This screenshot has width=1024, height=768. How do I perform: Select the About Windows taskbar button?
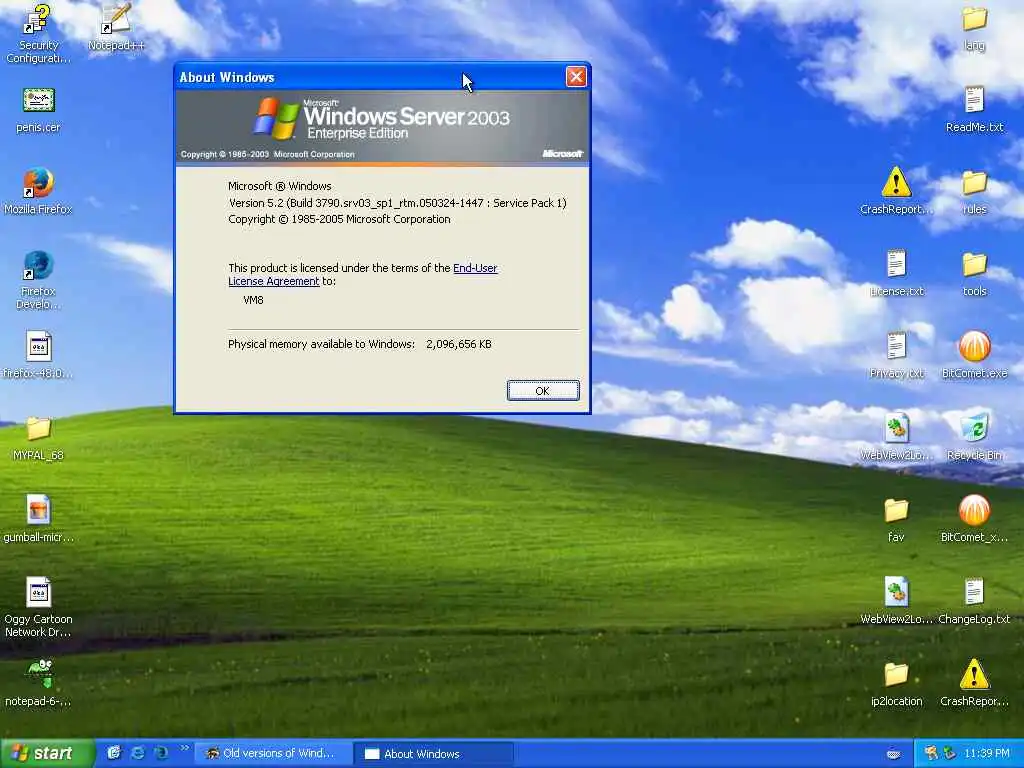(434, 754)
